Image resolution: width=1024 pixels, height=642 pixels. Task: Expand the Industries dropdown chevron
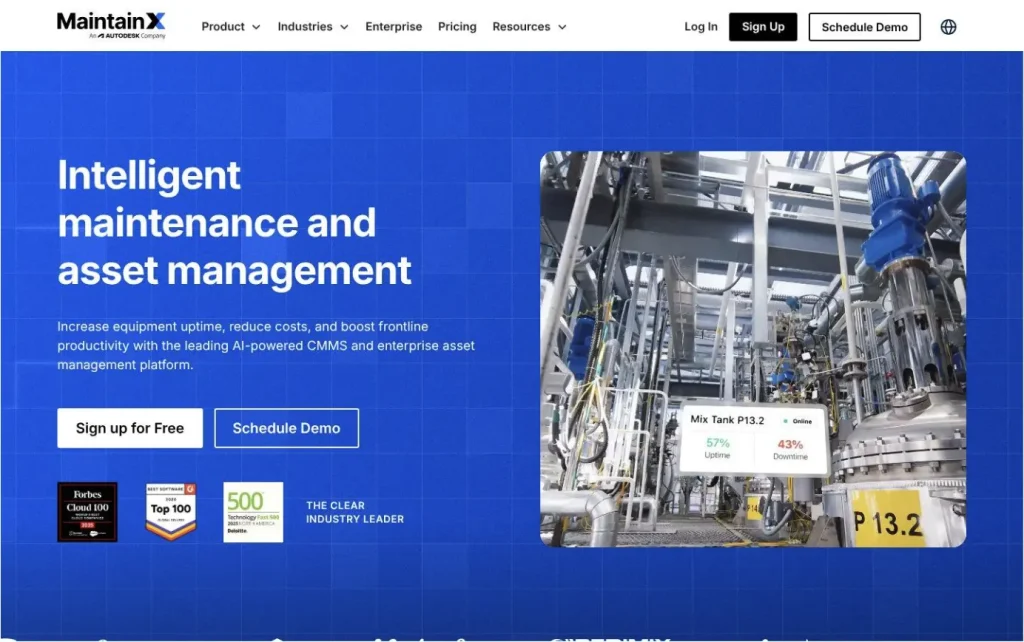pyautogui.click(x=344, y=27)
